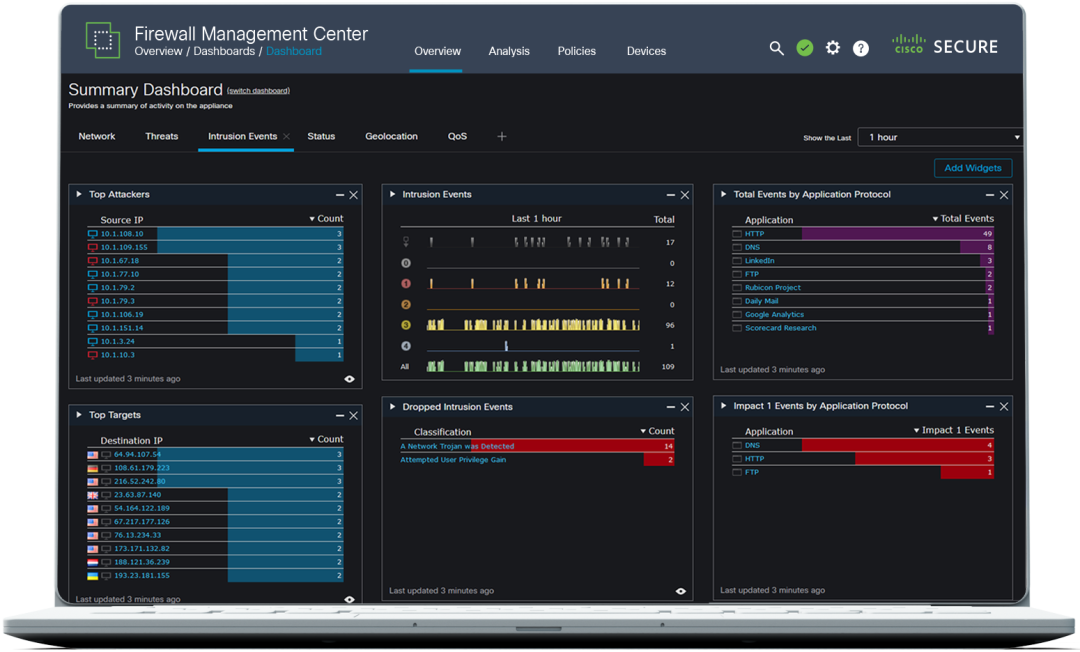Check the Rubicon Project application box

coord(737,288)
